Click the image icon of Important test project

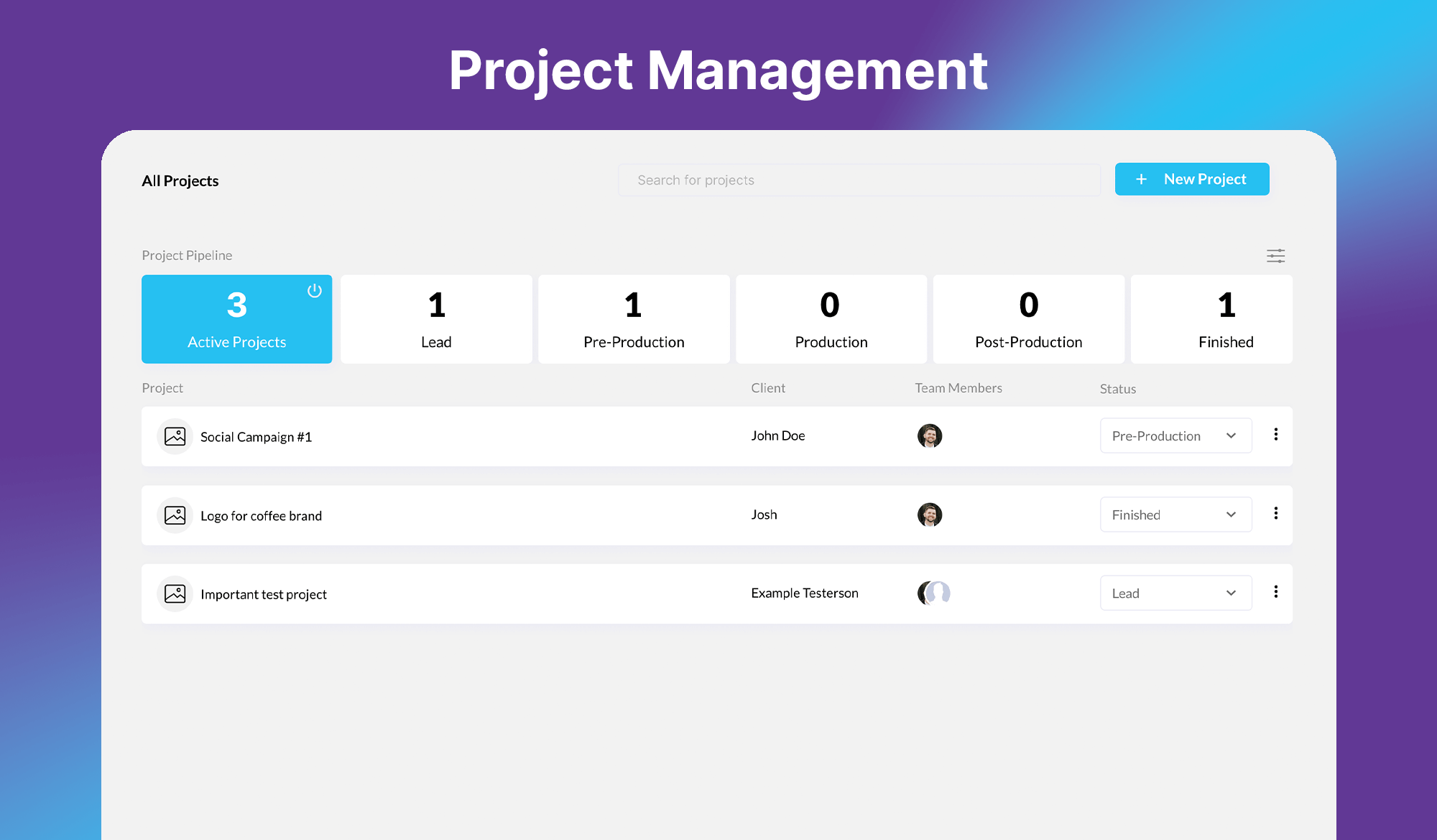click(x=175, y=594)
